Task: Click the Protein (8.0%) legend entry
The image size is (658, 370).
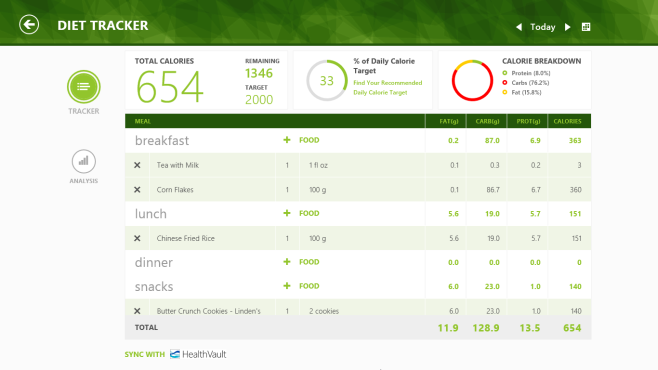Action: click(x=527, y=73)
